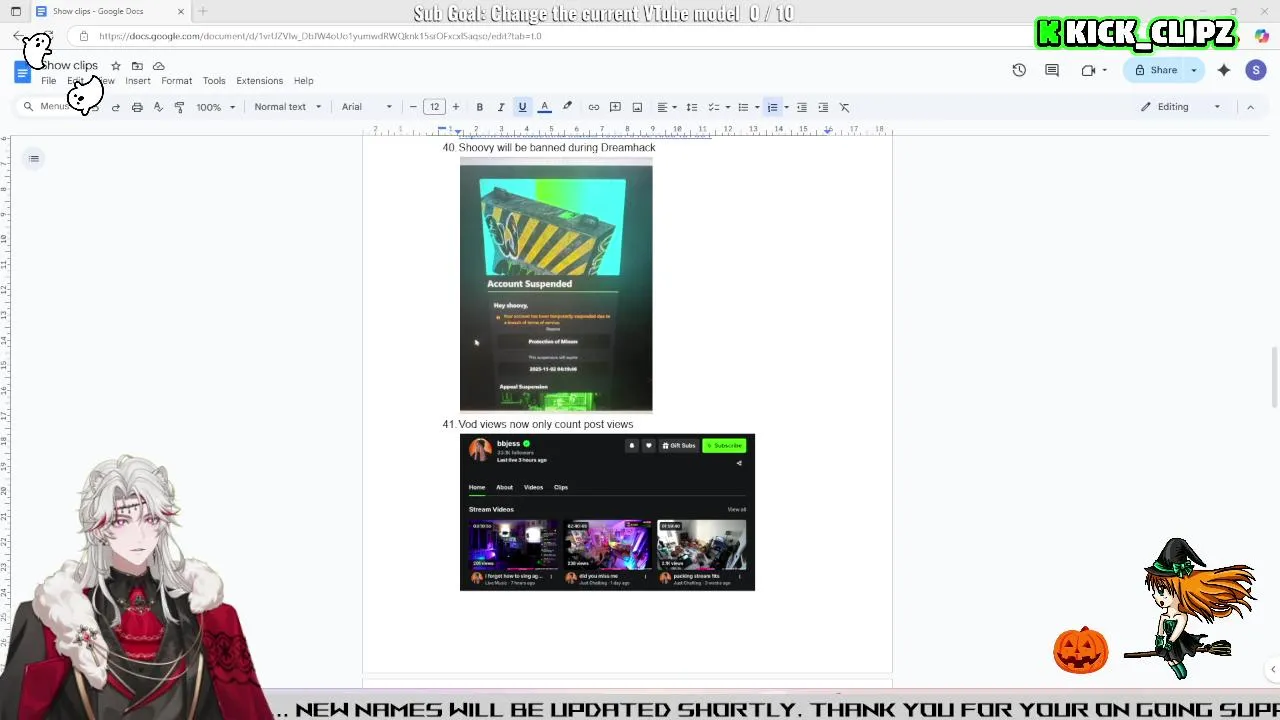The image size is (1280, 720).
Task: Decrease font size with minus
Action: [x=413, y=107]
